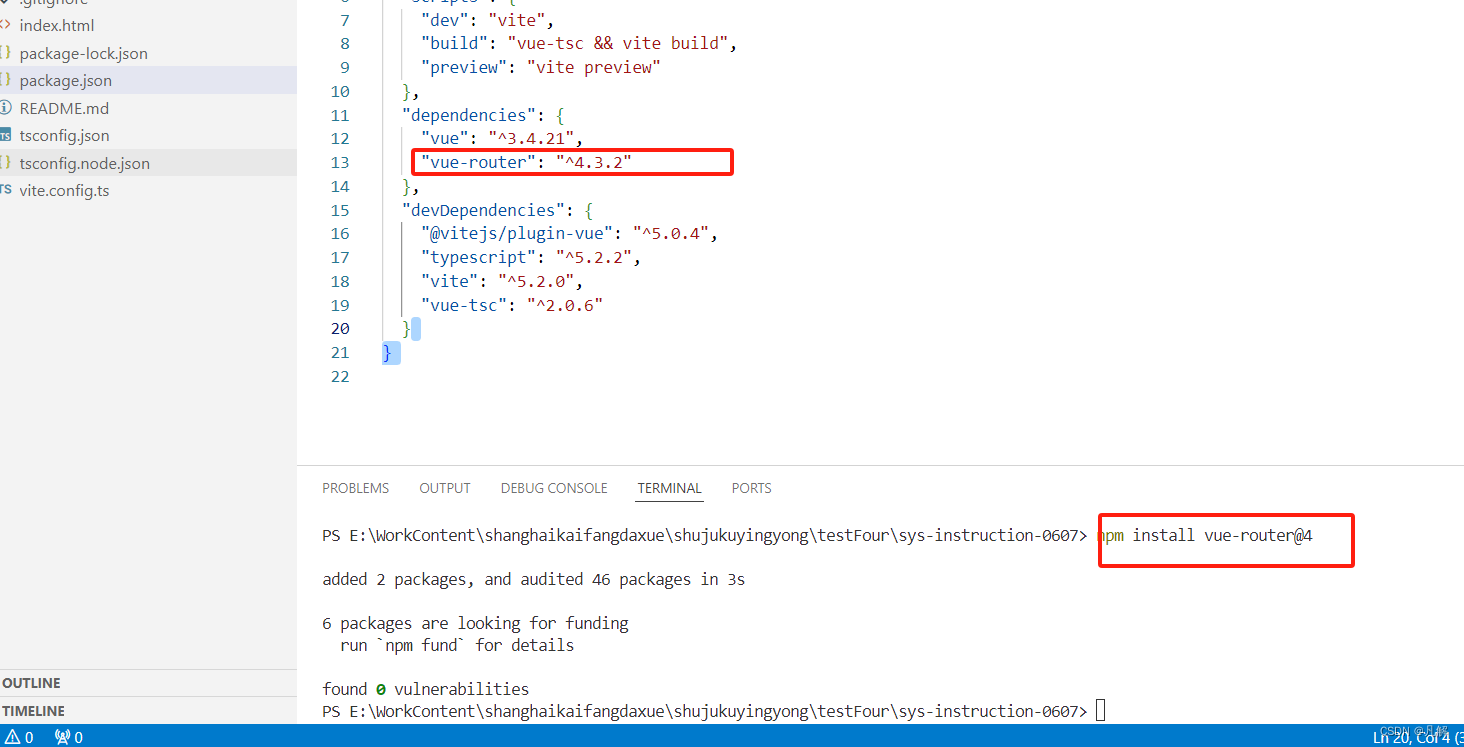1464x747 pixels.
Task: Click "found 0 vulnerabilities" terminal line
Action: [426, 689]
